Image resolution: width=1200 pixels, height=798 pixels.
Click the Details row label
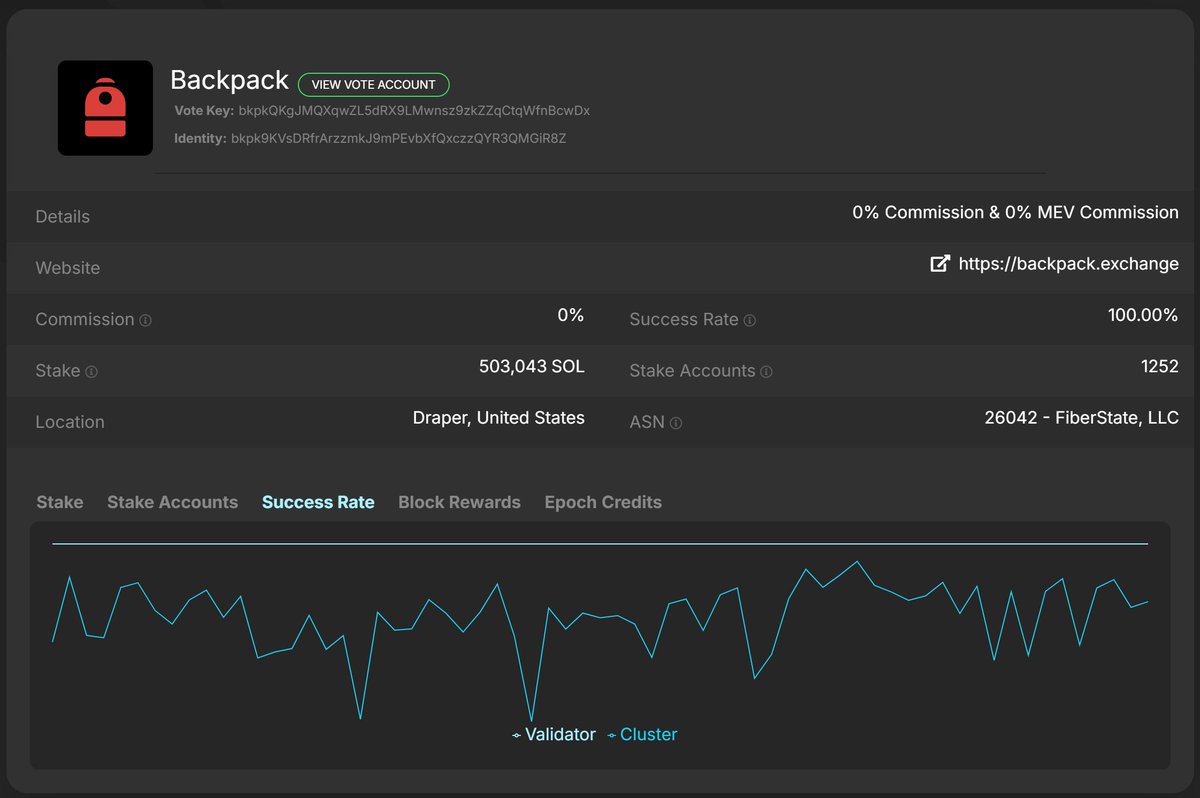(x=62, y=217)
